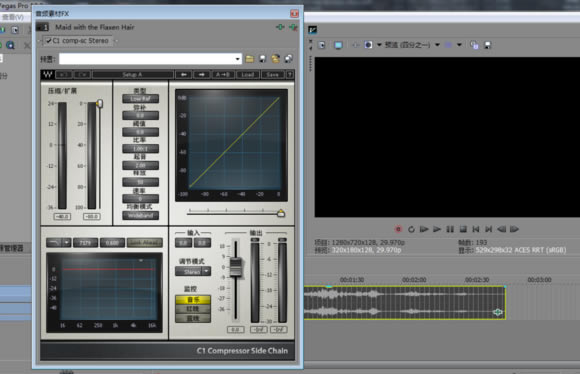The width and height of the screenshot is (580, 374).
Task: Open the filter type dropdown arrow
Action: tap(67, 243)
